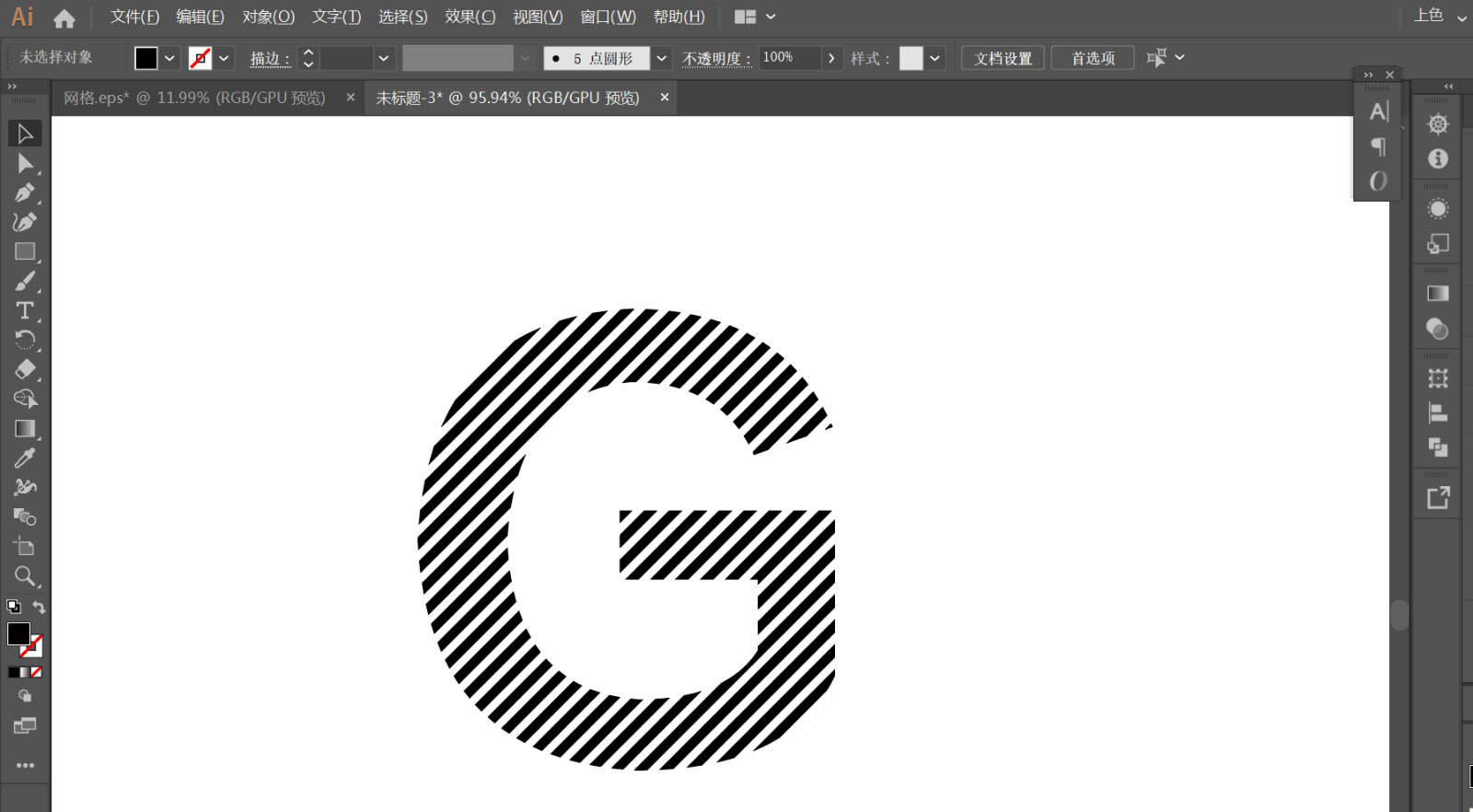The image size is (1473, 812).
Task: Click the toolbar fill color box
Action: (18, 633)
